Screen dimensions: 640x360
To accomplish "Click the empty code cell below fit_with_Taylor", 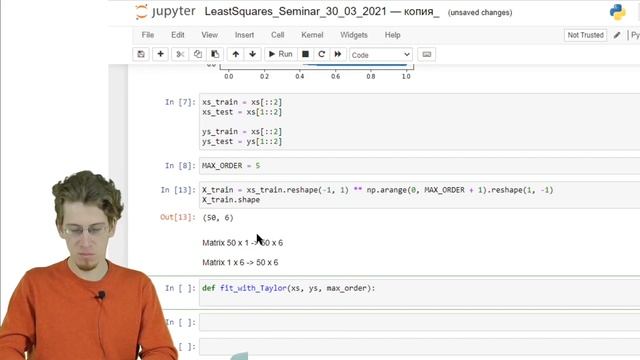I will click(x=420, y=322).
